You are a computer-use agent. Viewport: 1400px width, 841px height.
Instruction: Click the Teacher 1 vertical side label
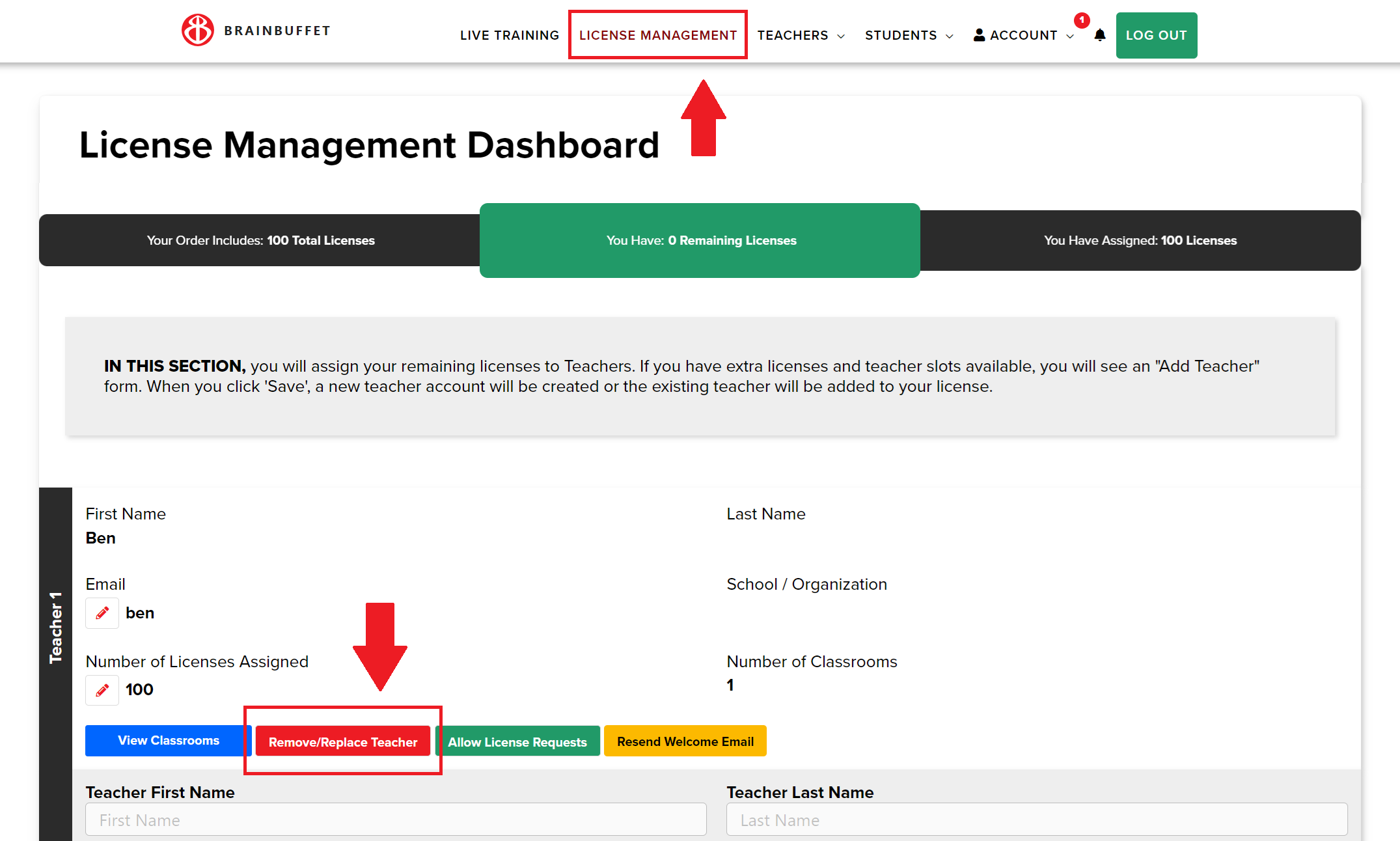point(56,628)
